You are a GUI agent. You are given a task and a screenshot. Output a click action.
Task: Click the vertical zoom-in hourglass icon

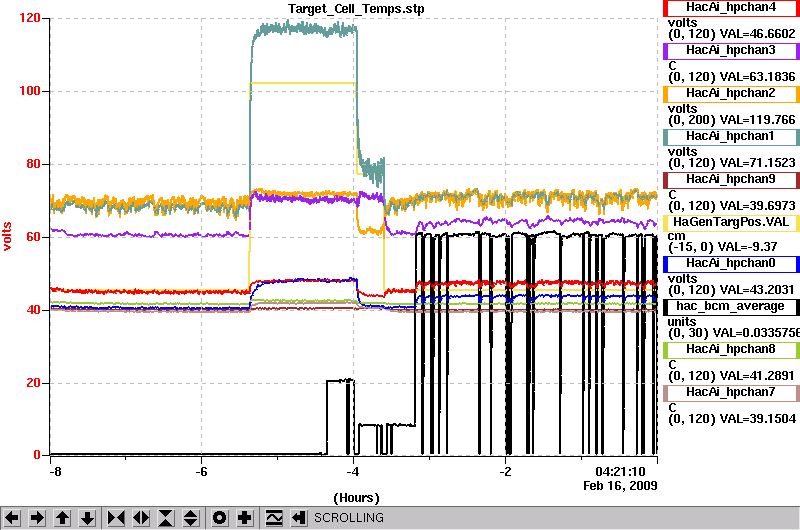click(x=166, y=518)
